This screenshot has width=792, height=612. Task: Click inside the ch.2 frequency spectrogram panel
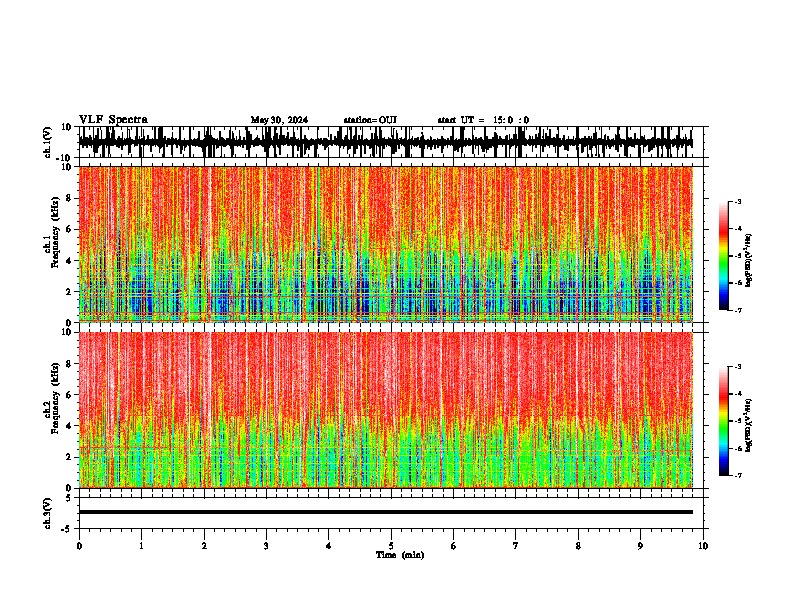tap(390, 410)
